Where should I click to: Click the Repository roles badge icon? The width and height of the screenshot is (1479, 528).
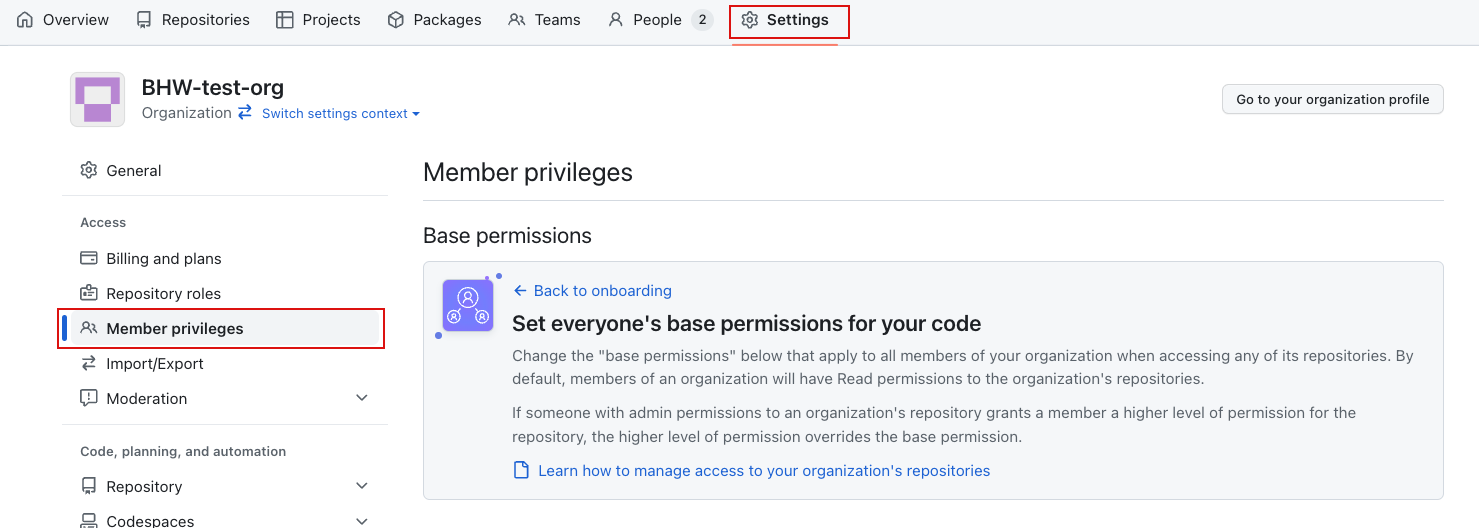(89, 293)
